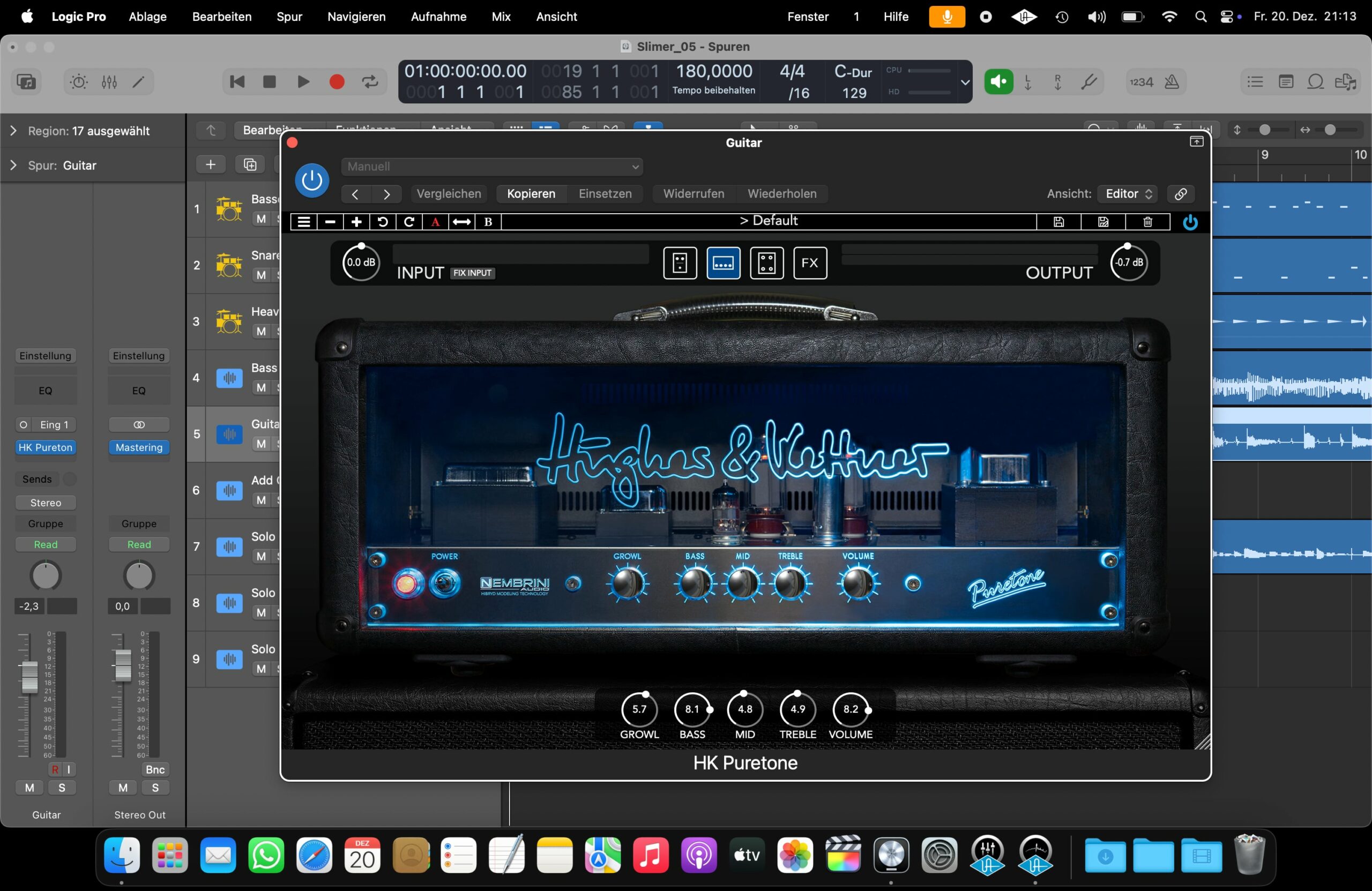Add a new track with plus button
The width and height of the screenshot is (1372, 891).
211,165
